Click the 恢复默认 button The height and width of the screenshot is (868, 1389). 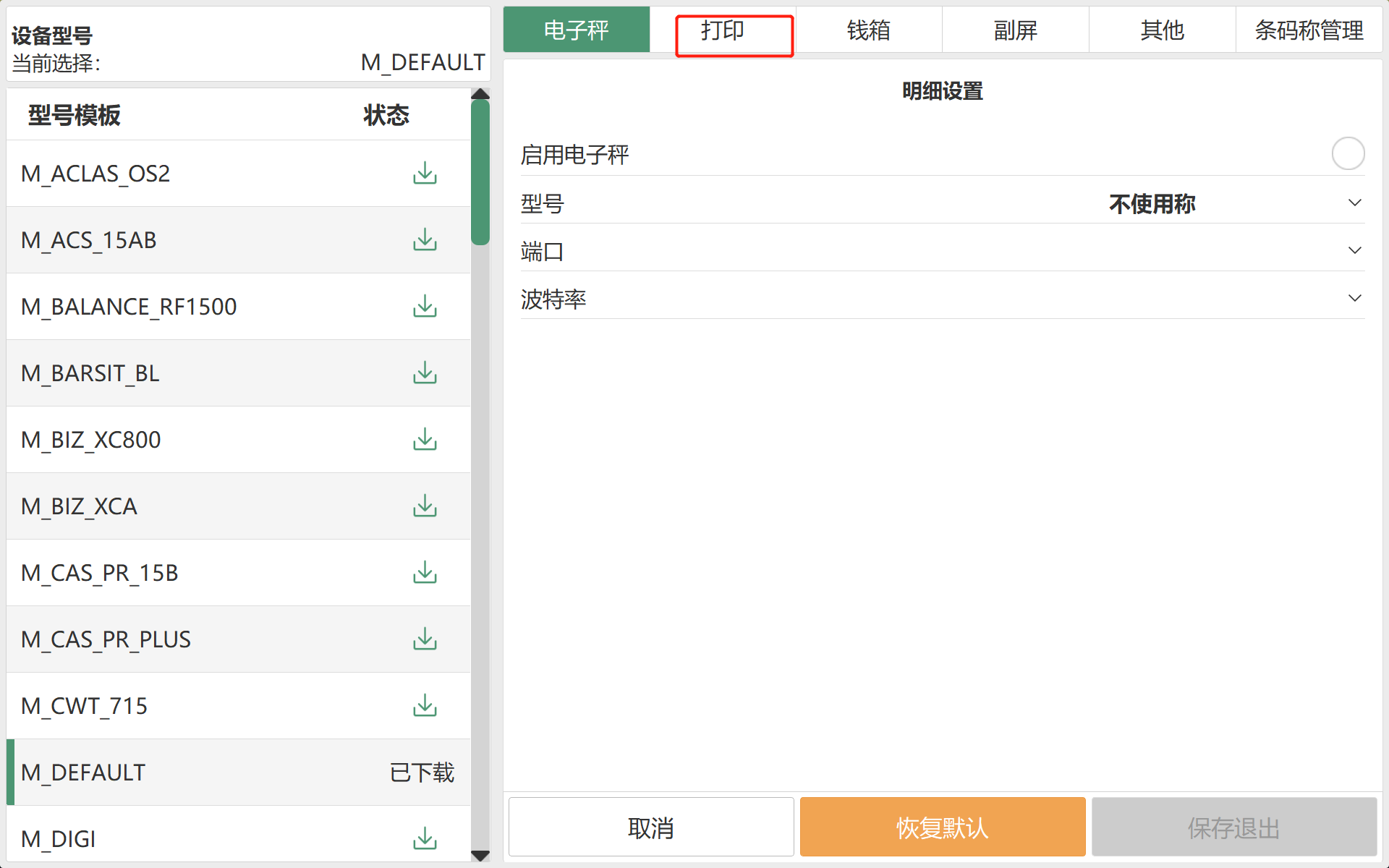tap(943, 827)
